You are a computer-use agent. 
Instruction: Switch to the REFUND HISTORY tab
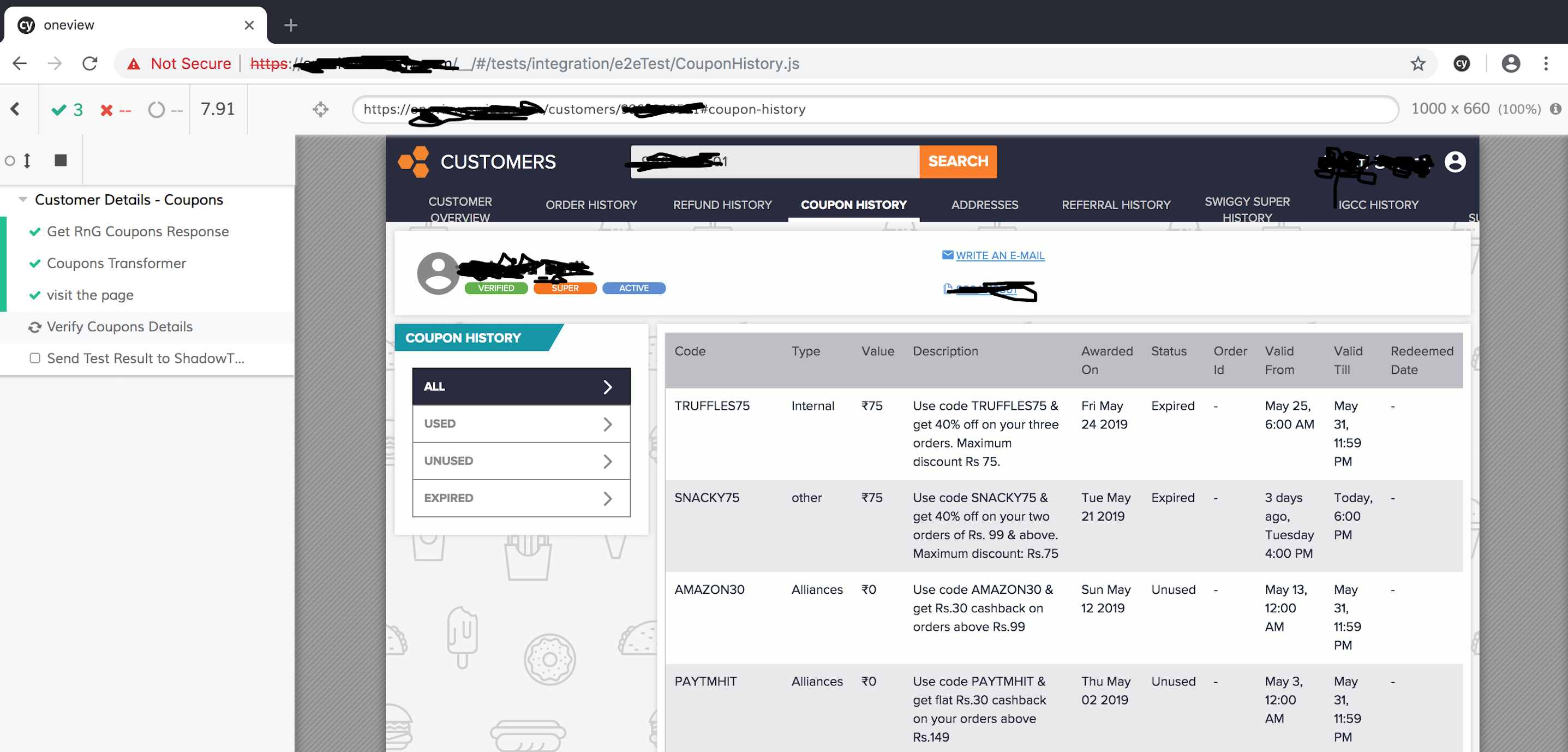[x=722, y=205]
